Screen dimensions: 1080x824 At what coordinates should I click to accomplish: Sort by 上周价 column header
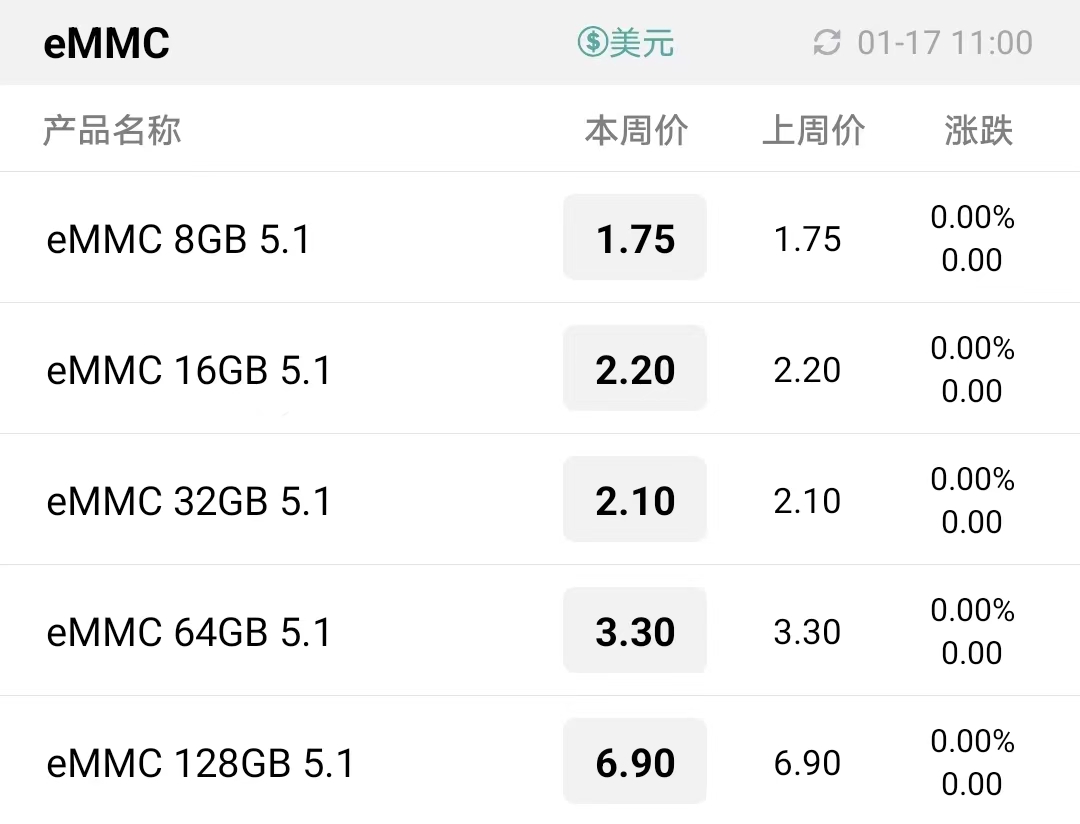(813, 130)
